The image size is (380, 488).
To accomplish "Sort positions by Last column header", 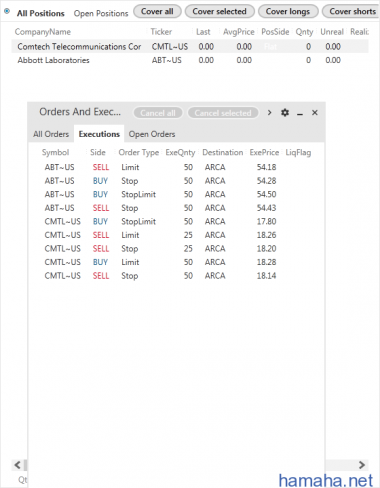I will [x=203, y=32].
